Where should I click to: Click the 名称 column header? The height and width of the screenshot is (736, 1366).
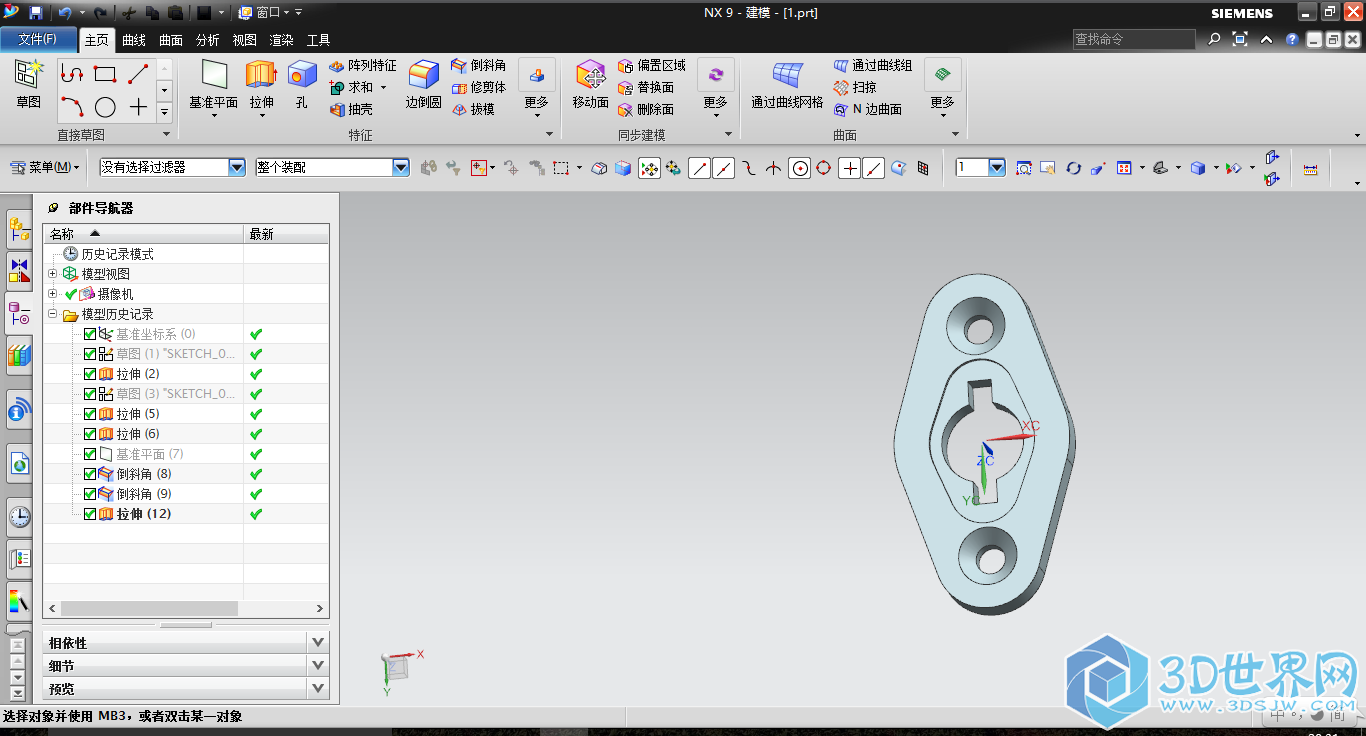pos(143,234)
